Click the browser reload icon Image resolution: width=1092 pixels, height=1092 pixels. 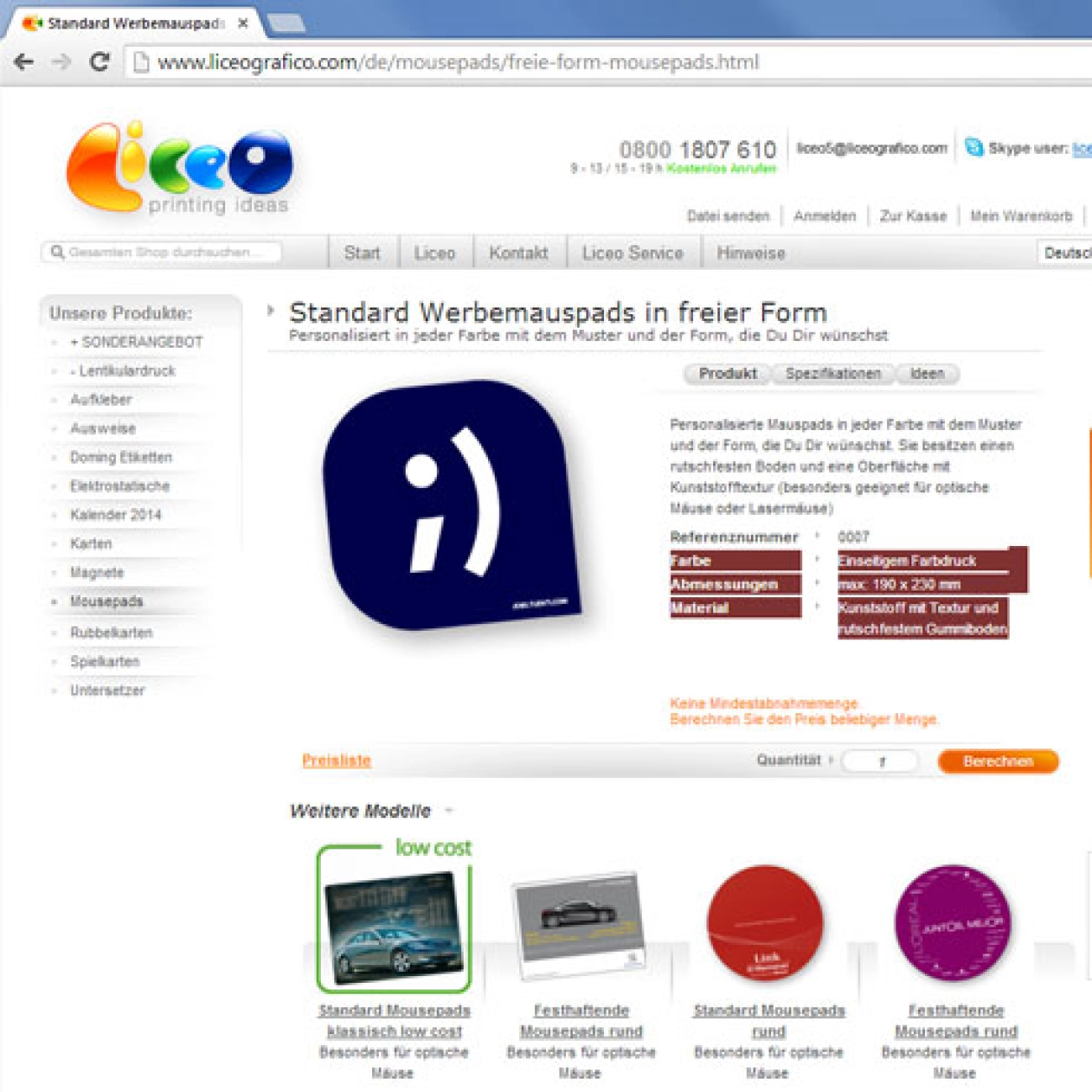pos(99,61)
